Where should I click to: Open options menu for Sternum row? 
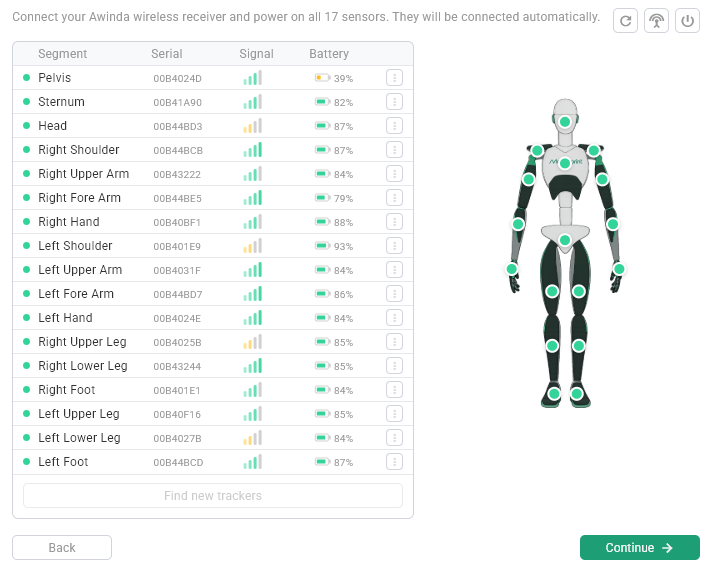pos(394,102)
